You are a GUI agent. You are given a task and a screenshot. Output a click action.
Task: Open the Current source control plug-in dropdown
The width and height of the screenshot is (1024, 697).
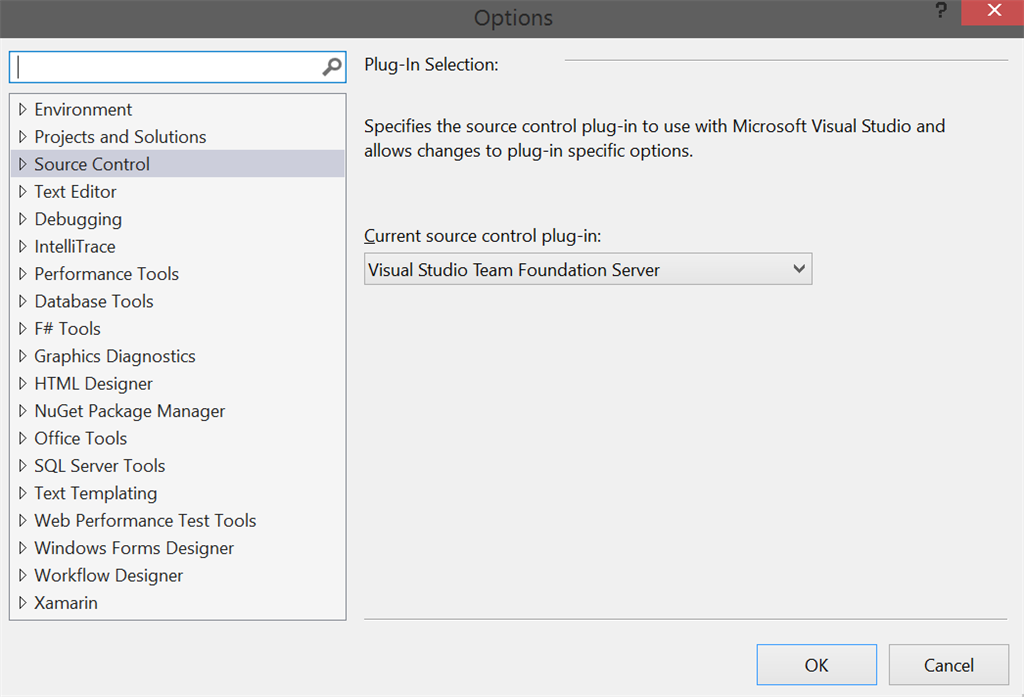pos(798,268)
